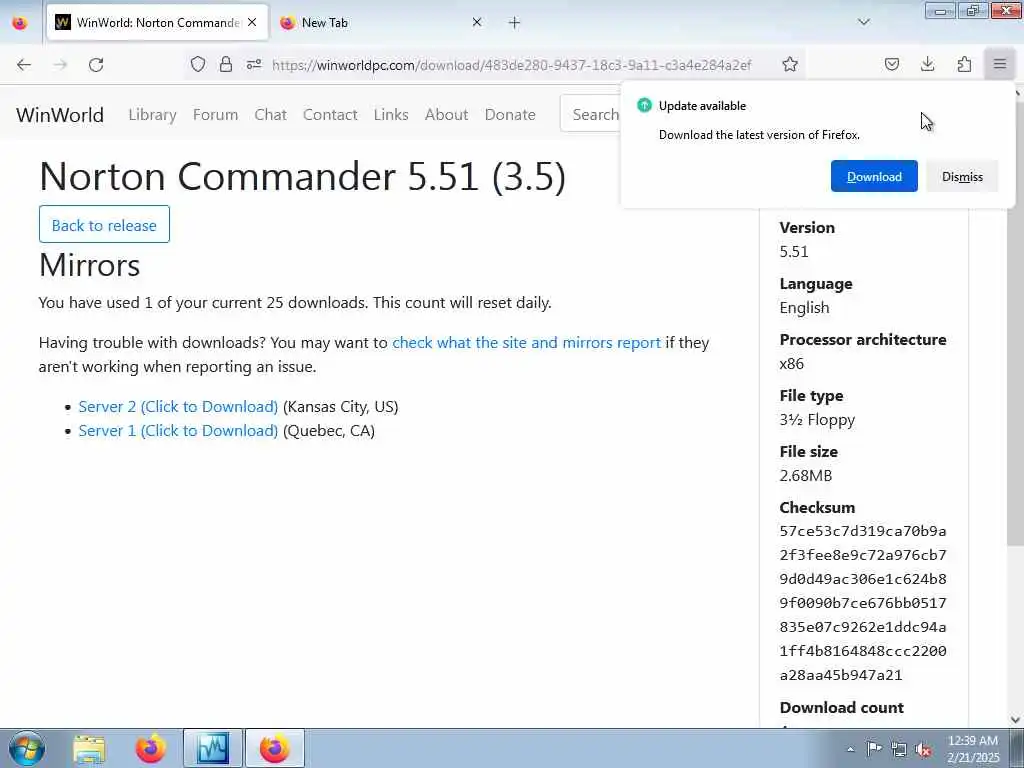Close the WinWorld Norton Commander tab
This screenshot has width=1024, height=768.
[252, 22]
